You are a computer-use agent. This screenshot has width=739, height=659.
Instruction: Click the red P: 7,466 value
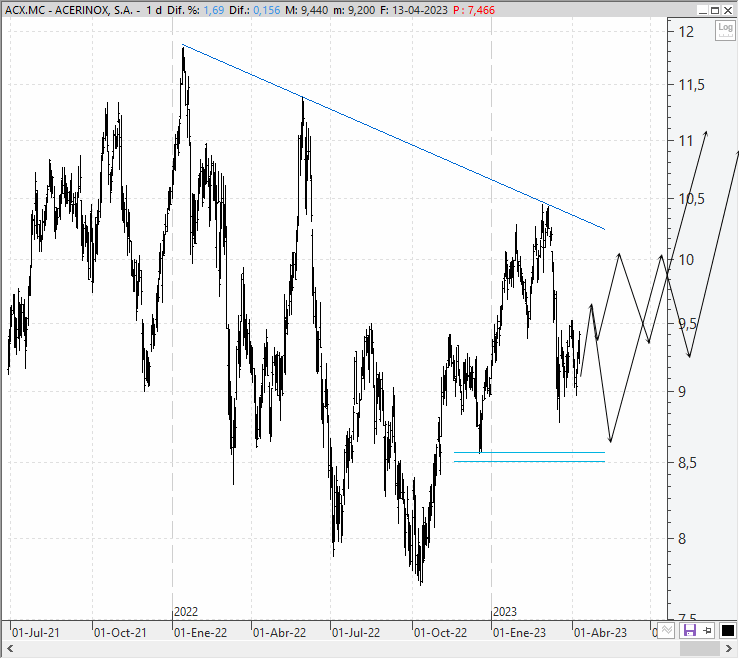[x=474, y=10]
